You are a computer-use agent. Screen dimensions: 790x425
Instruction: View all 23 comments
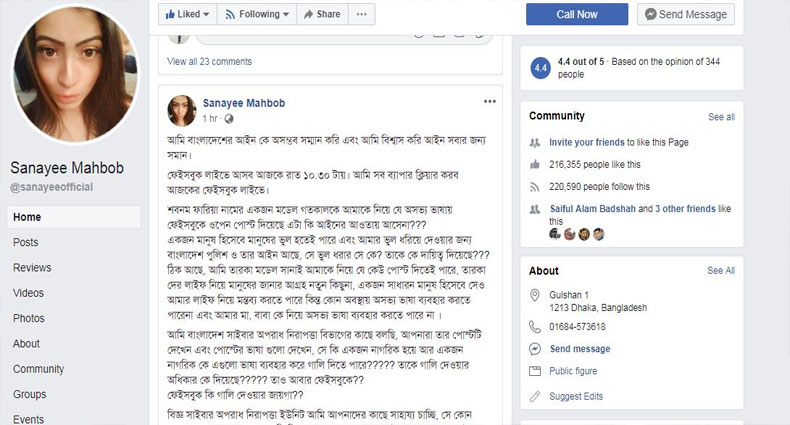pos(209,61)
